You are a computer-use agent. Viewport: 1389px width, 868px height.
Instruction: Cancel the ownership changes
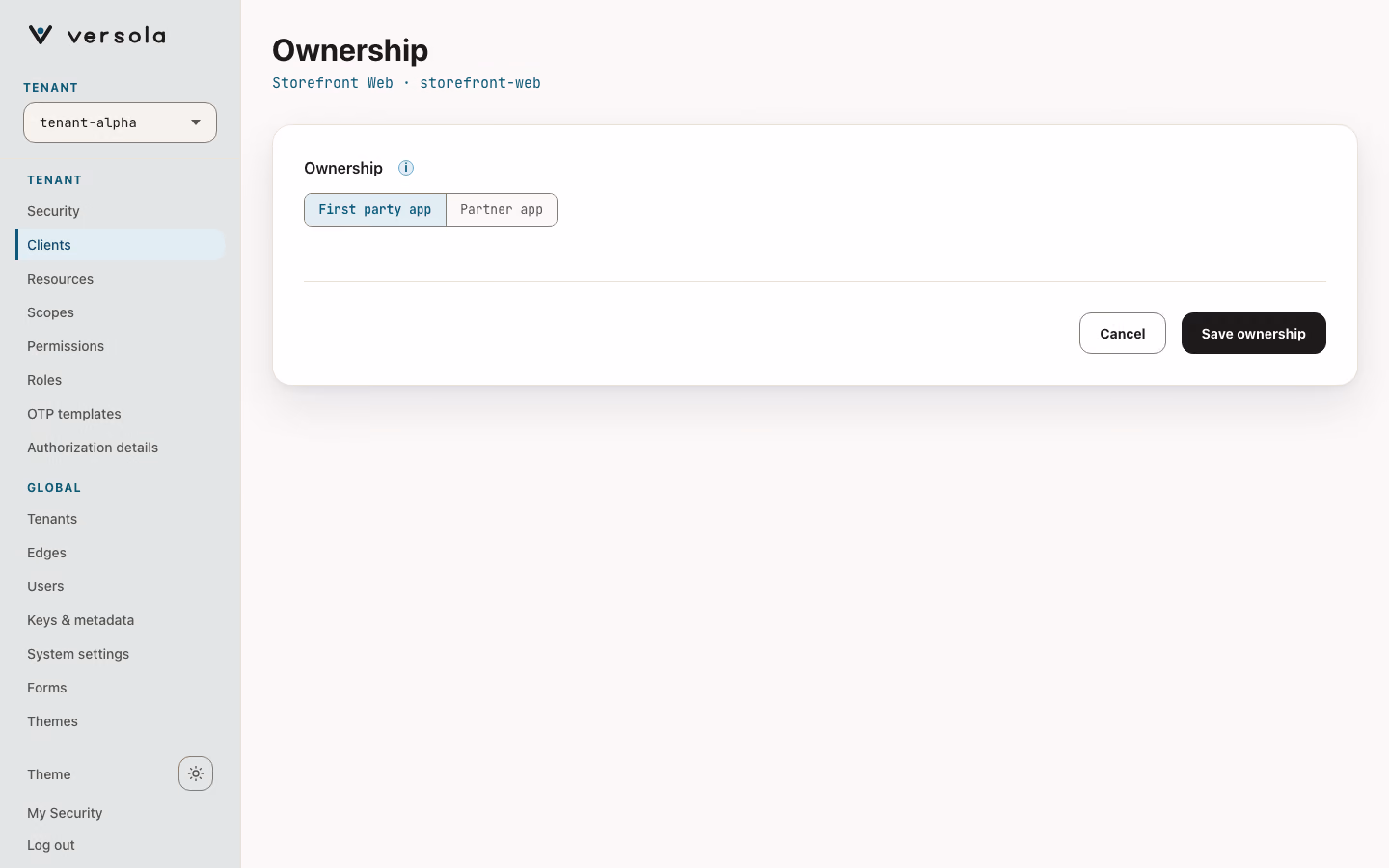click(x=1123, y=334)
